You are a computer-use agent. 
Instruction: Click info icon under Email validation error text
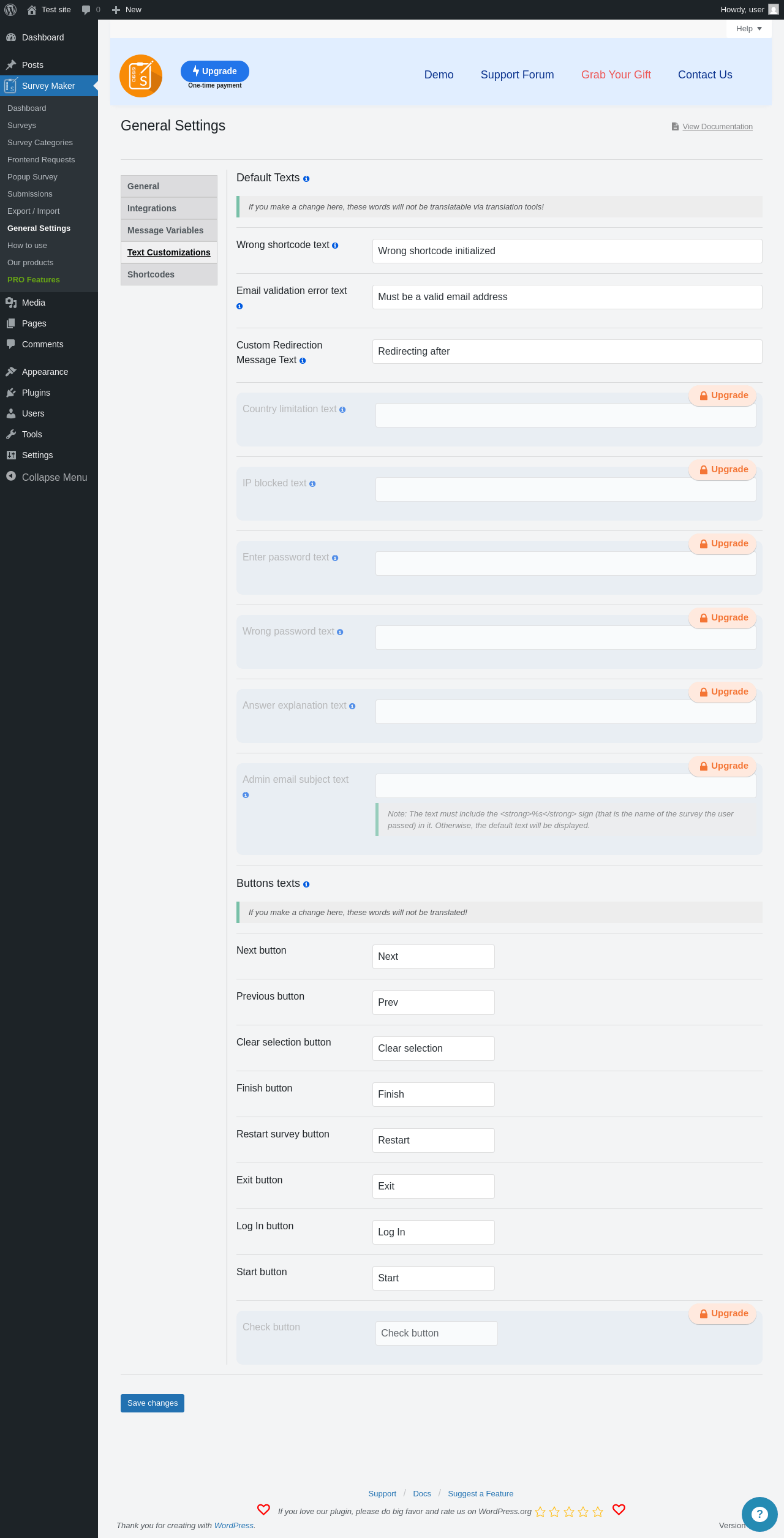239,306
